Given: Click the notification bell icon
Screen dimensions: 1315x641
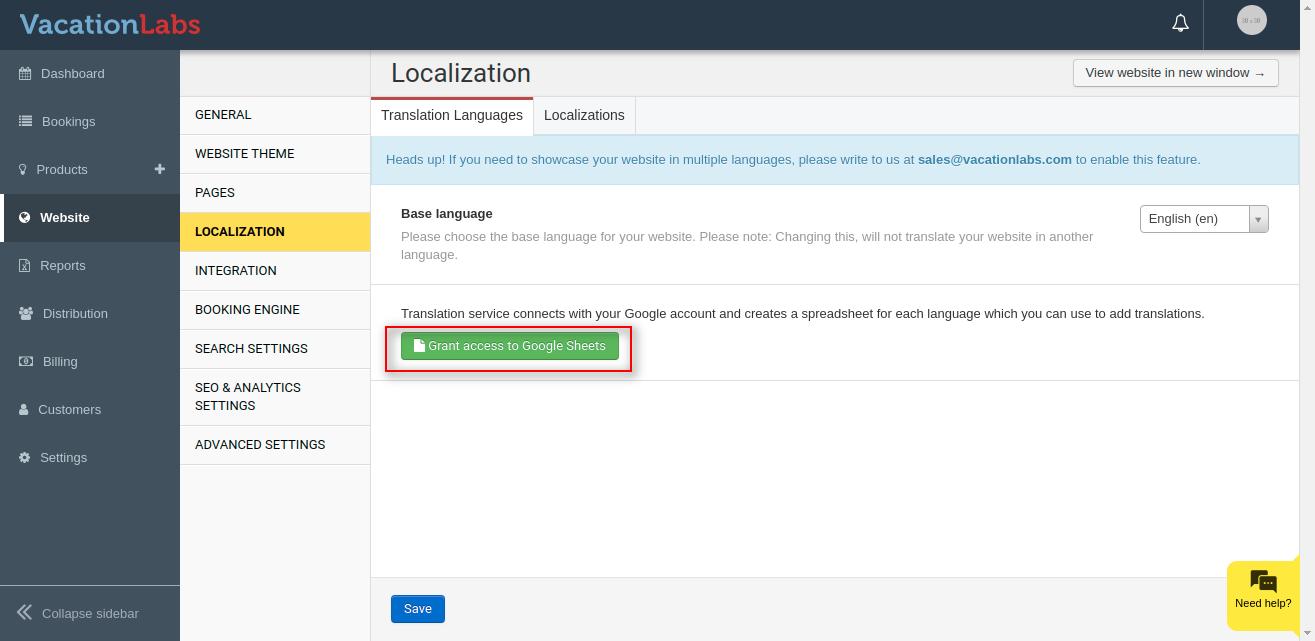Looking at the screenshot, I should point(1180,23).
